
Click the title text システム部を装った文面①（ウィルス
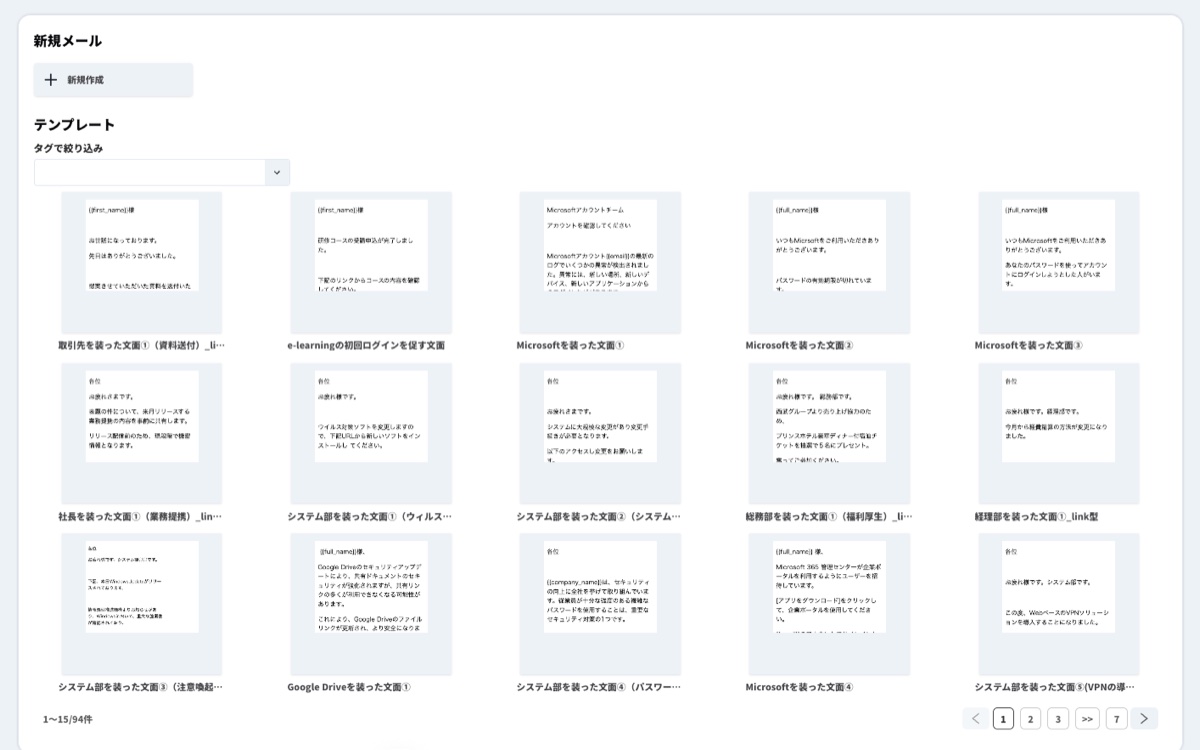tap(370, 517)
